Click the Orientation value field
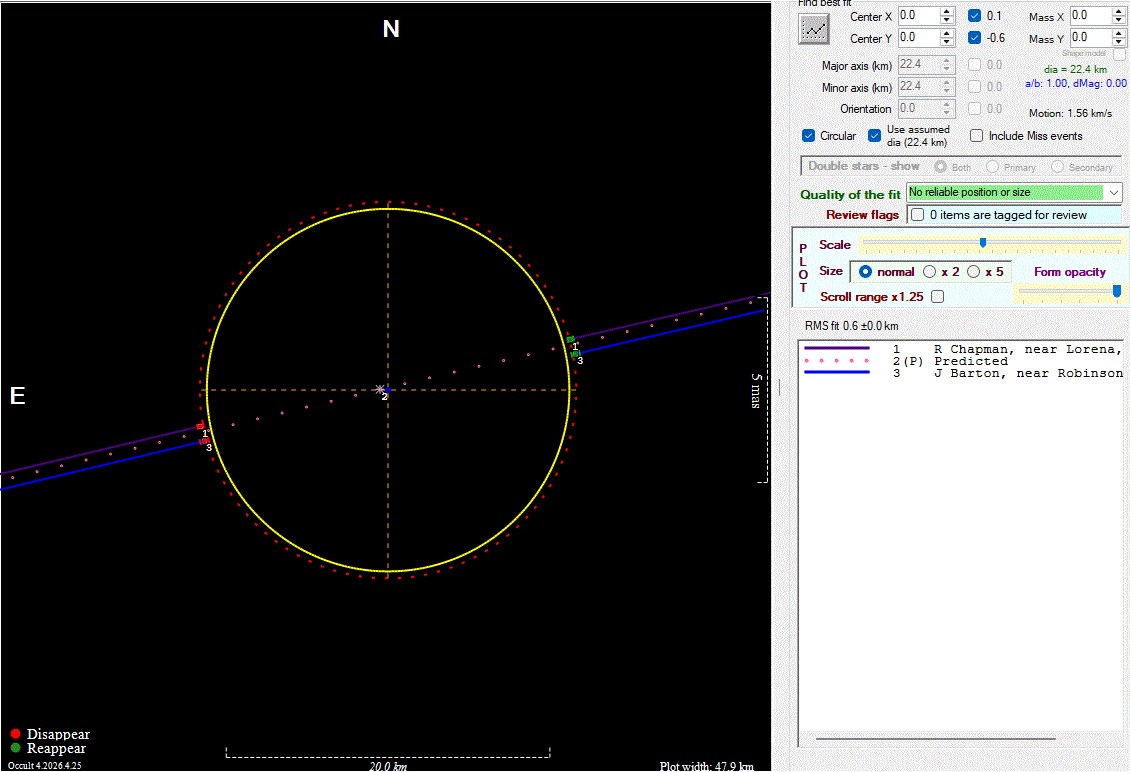The width and height of the screenshot is (1130, 772). coord(919,109)
